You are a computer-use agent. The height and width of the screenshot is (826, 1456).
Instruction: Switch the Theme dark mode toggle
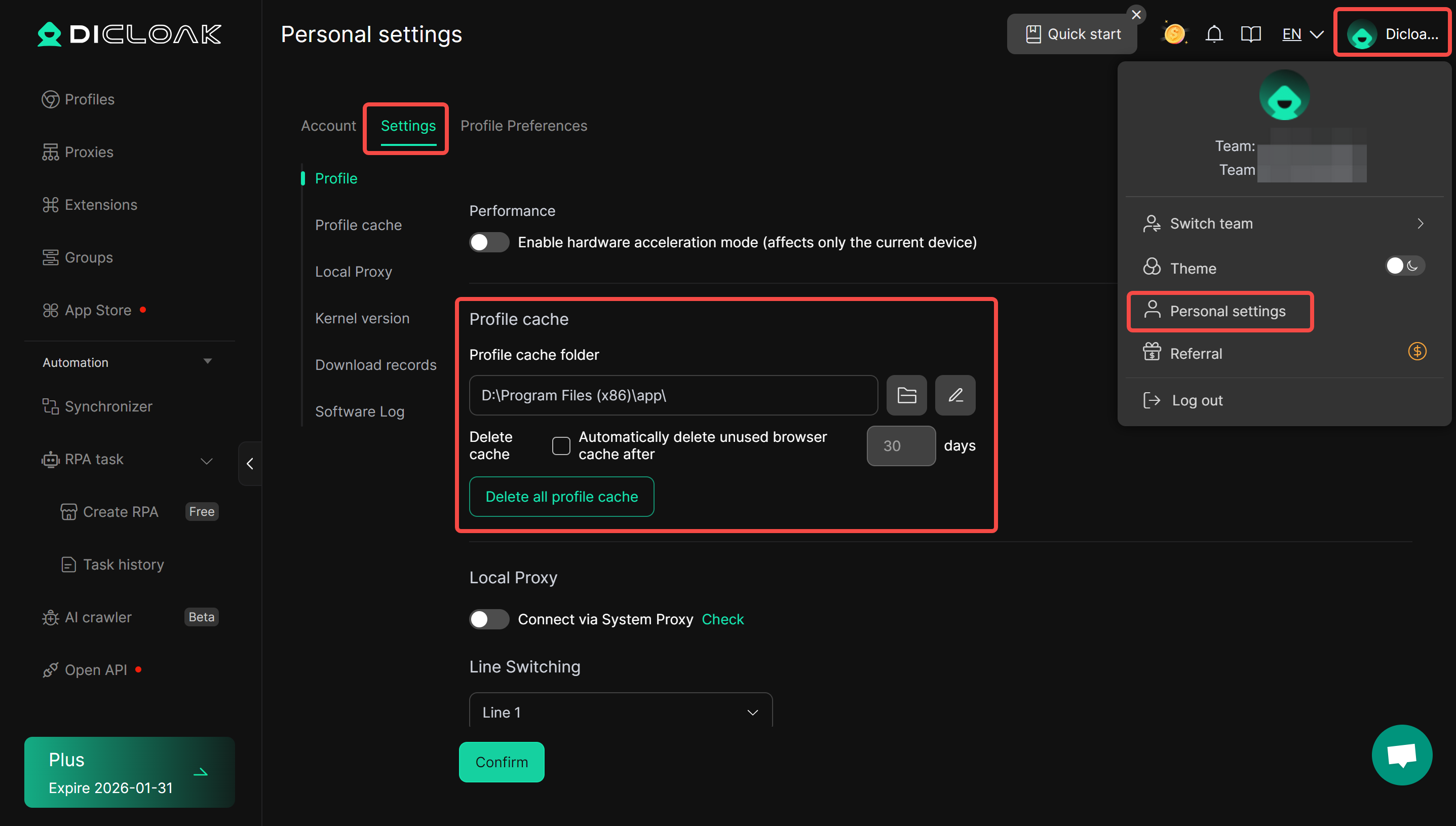pos(1405,266)
